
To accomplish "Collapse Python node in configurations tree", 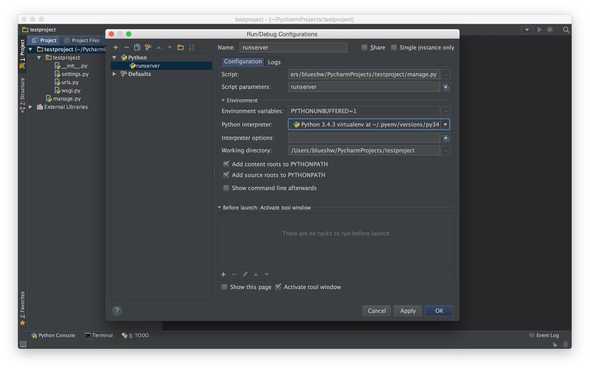I will 114,58.
